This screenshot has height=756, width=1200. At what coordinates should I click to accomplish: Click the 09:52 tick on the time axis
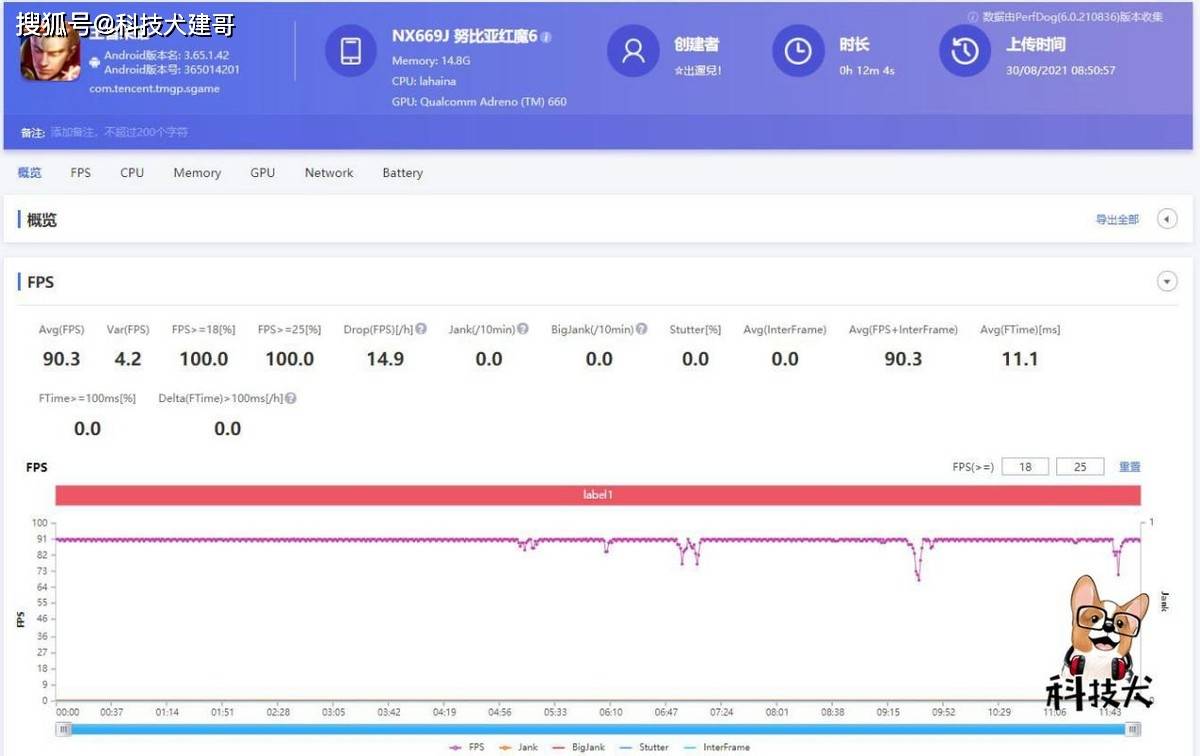click(943, 712)
